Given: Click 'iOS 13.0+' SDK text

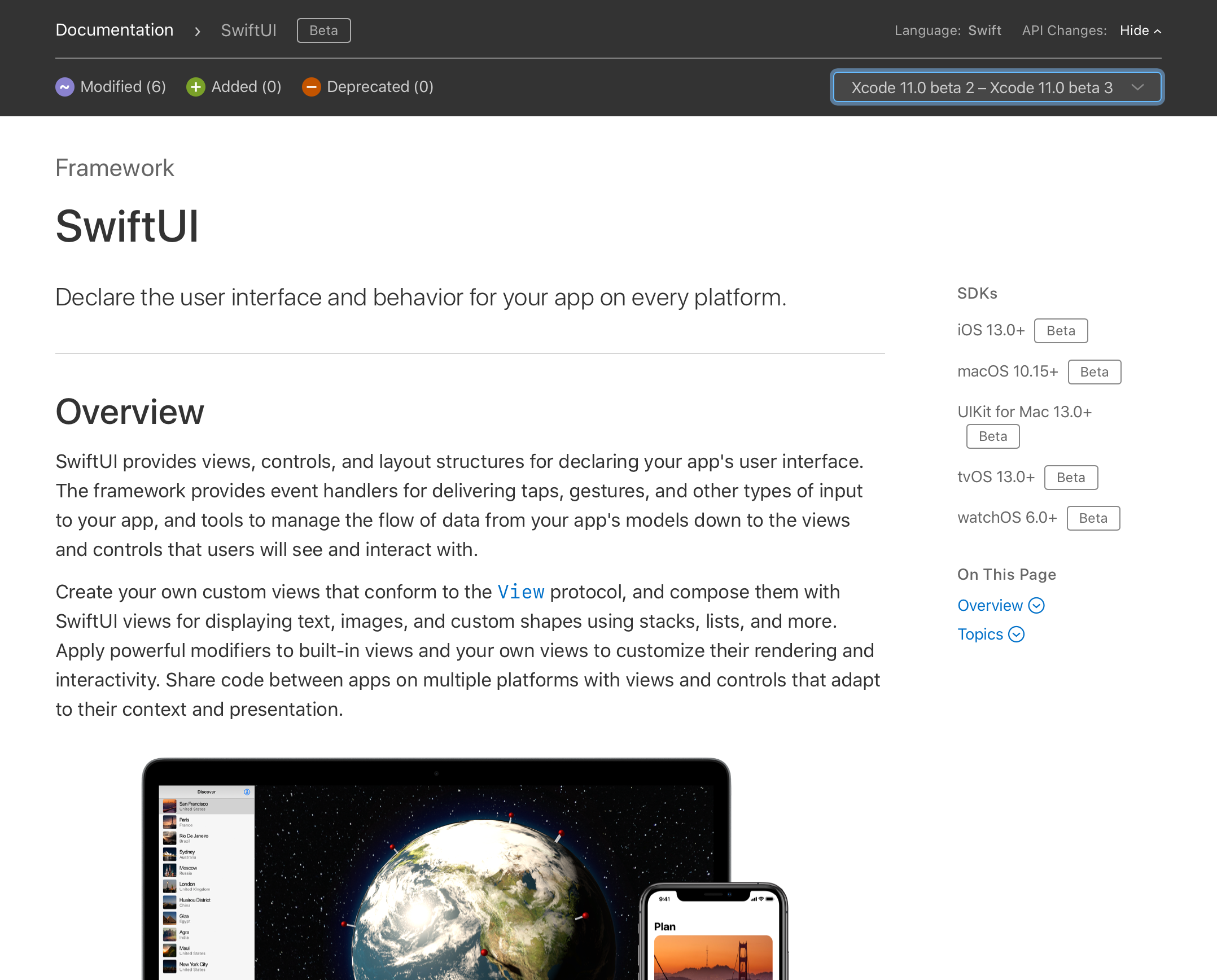Looking at the screenshot, I should 991,330.
